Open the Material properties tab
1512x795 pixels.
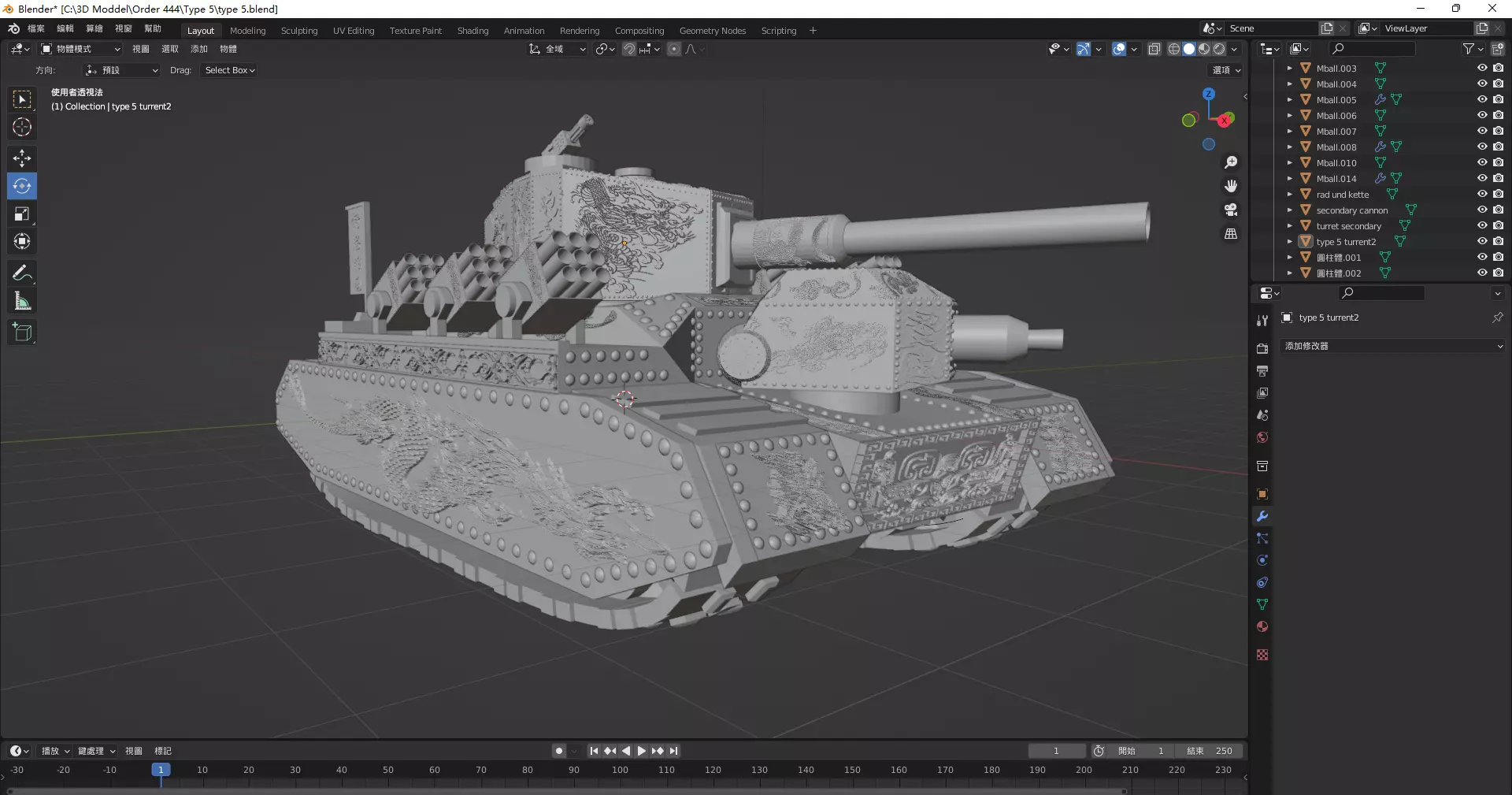coord(1262,626)
